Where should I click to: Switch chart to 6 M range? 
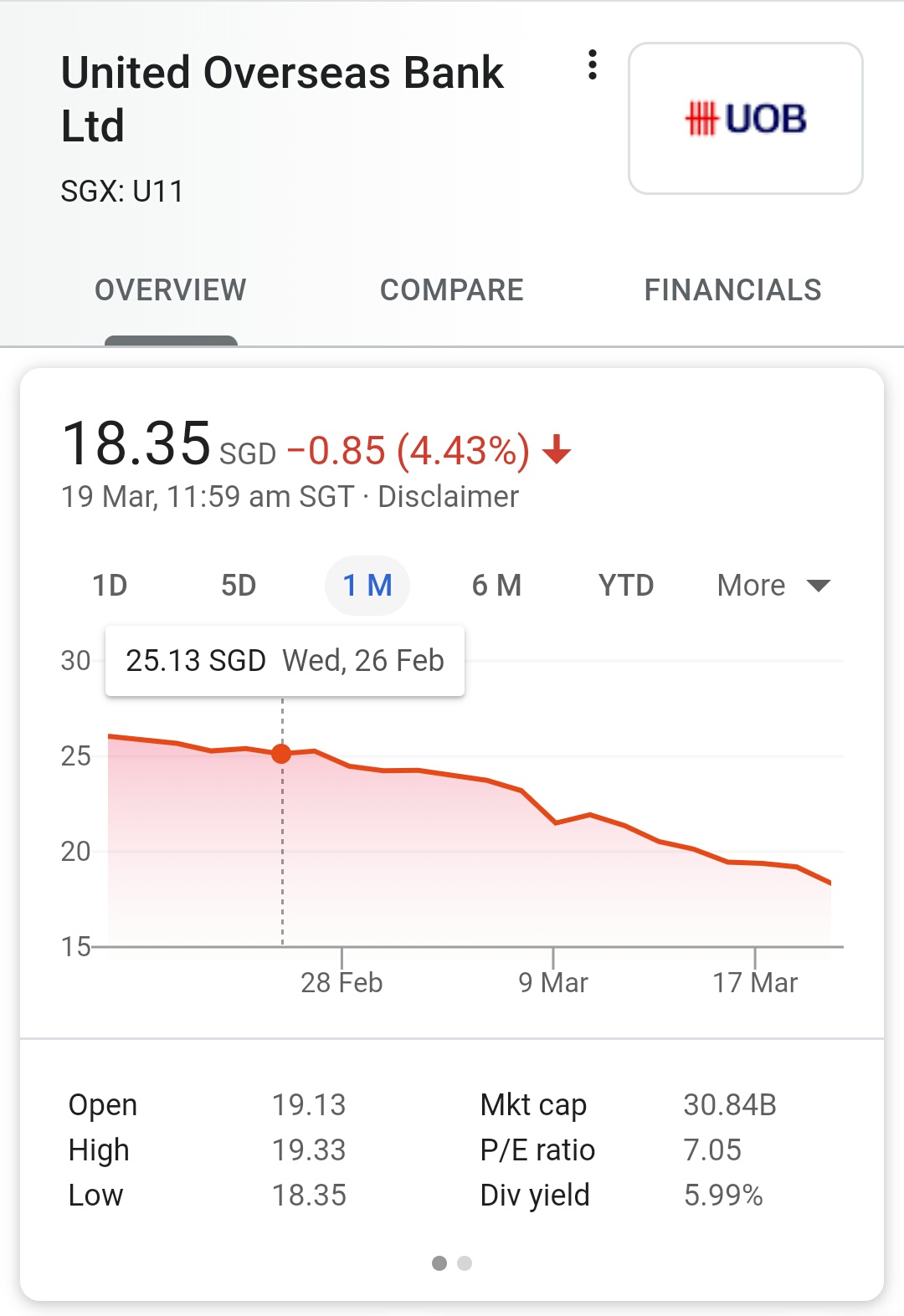click(x=496, y=586)
